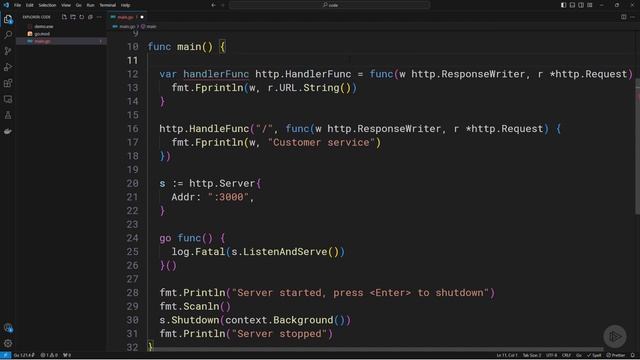Open the Testing beaker view

click(8, 115)
